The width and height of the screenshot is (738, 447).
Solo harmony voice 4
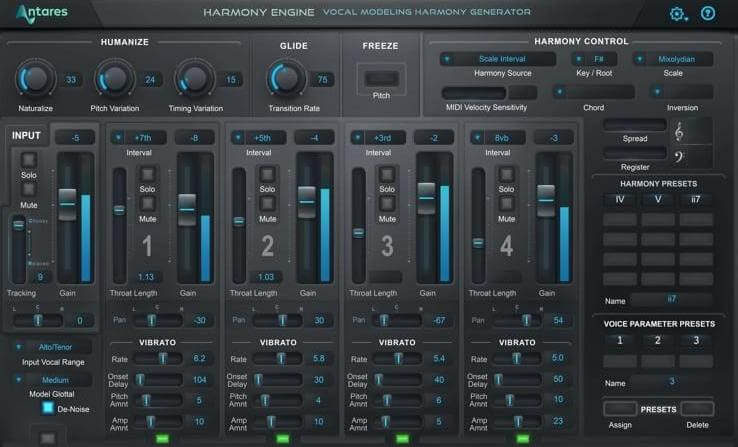click(506, 174)
